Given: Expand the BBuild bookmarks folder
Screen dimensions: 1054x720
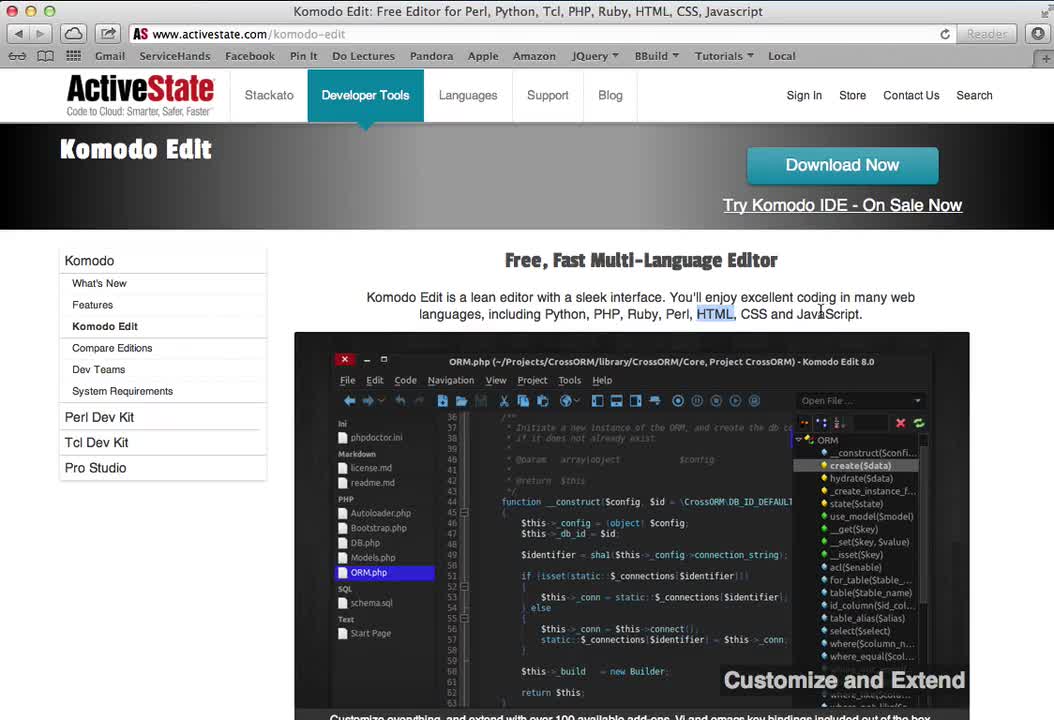Looking at the screenshot, I should (657, 56).
